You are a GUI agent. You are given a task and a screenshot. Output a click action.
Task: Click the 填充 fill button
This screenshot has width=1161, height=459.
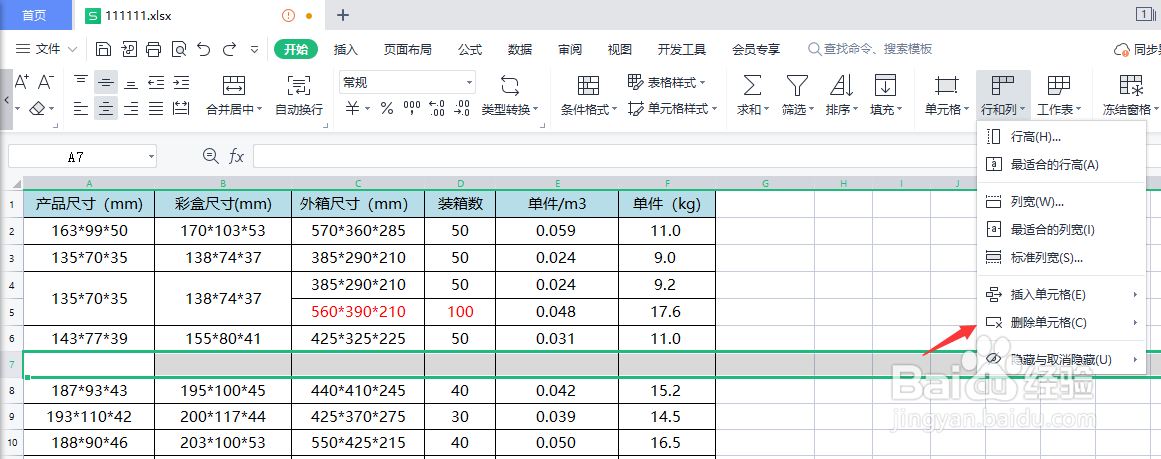(886, 96)
